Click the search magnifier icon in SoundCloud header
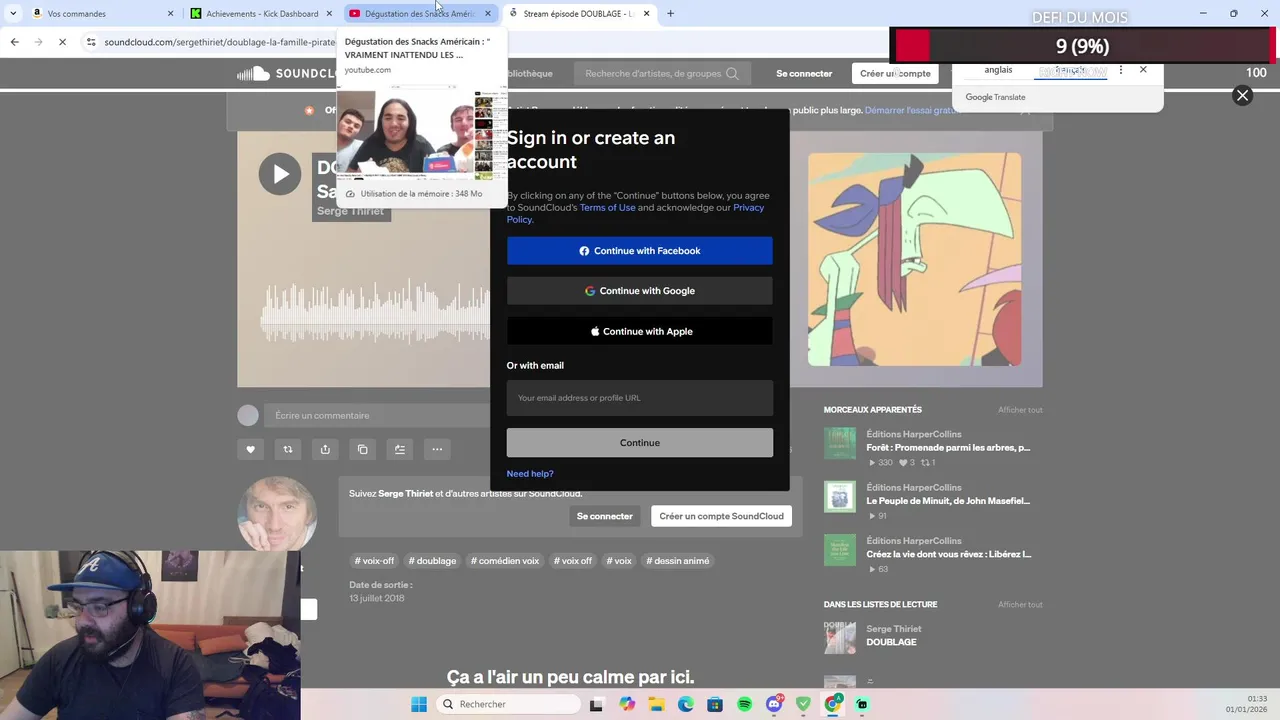 point(733,73)
